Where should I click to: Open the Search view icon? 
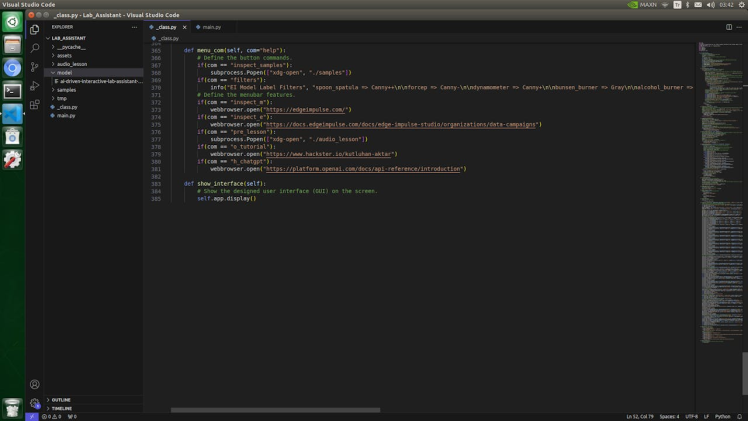34,48
